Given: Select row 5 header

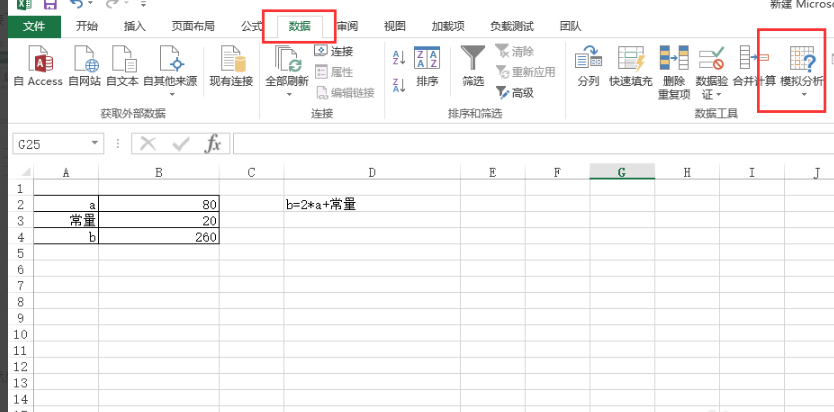Looking at the screenshot, I should tap(21, 253).
